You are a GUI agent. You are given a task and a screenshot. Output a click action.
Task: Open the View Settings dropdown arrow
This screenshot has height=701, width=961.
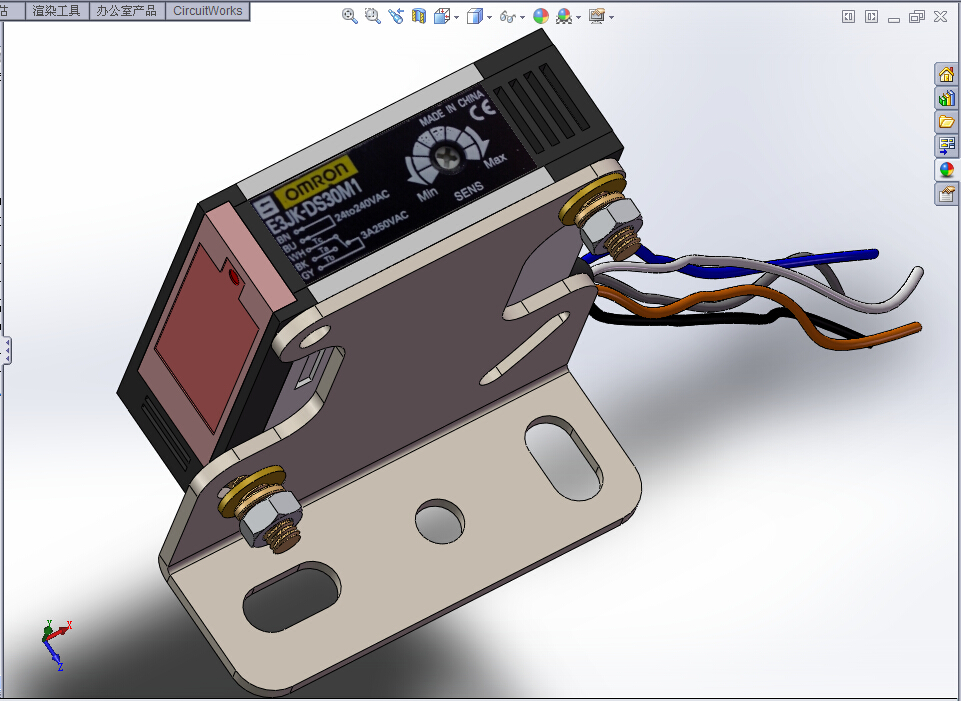click(x=612, y=17)
